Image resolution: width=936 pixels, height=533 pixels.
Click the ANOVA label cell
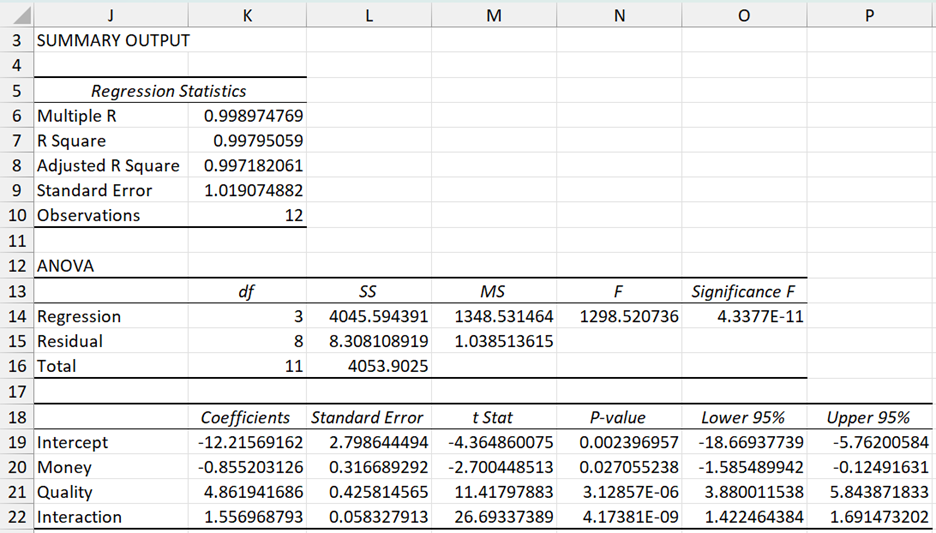click(x=110, y=266)
